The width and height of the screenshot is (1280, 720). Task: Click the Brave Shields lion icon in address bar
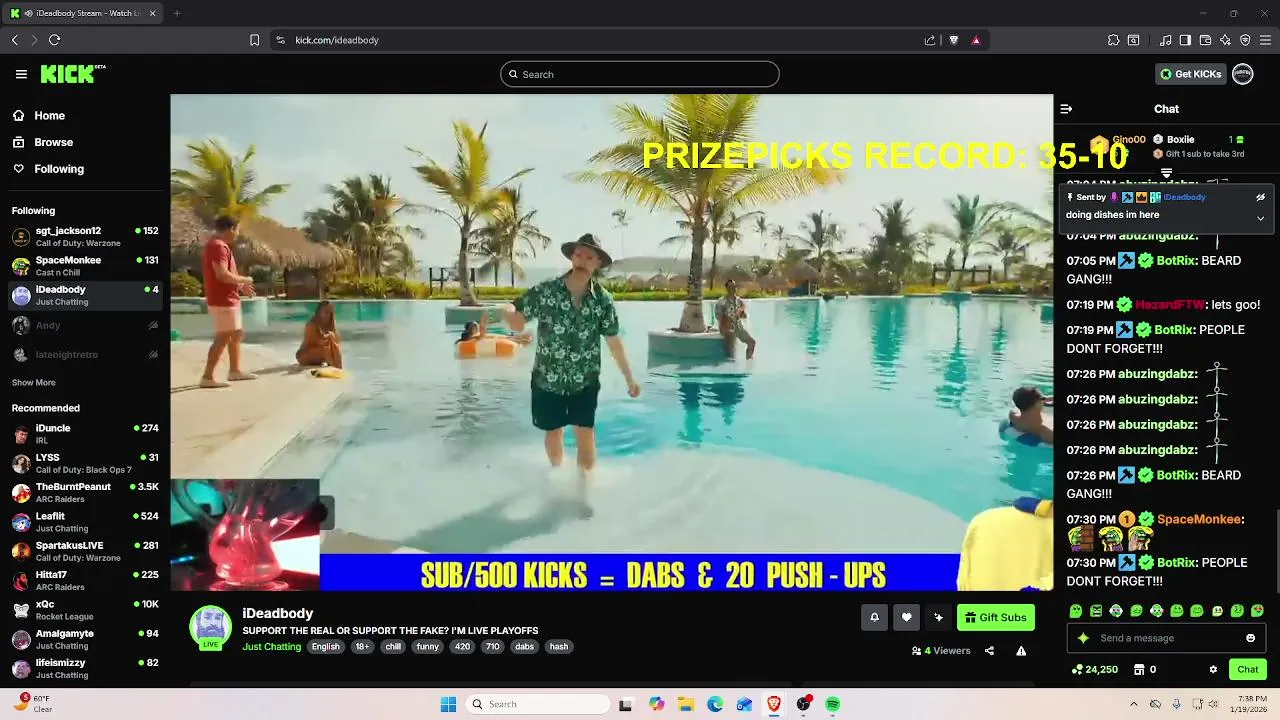point(954,40)
